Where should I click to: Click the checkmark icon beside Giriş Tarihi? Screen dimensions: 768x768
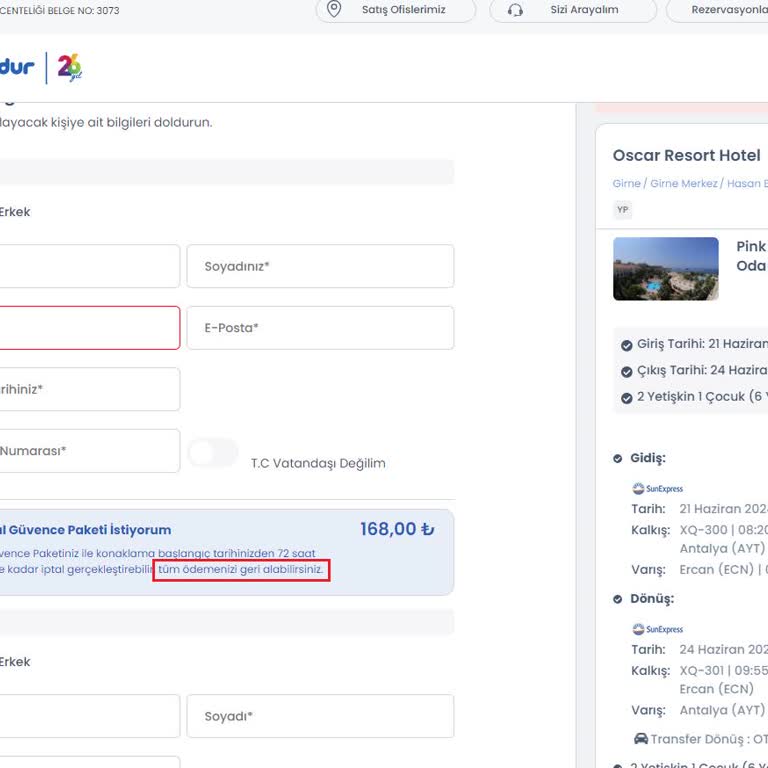point(627,345)
